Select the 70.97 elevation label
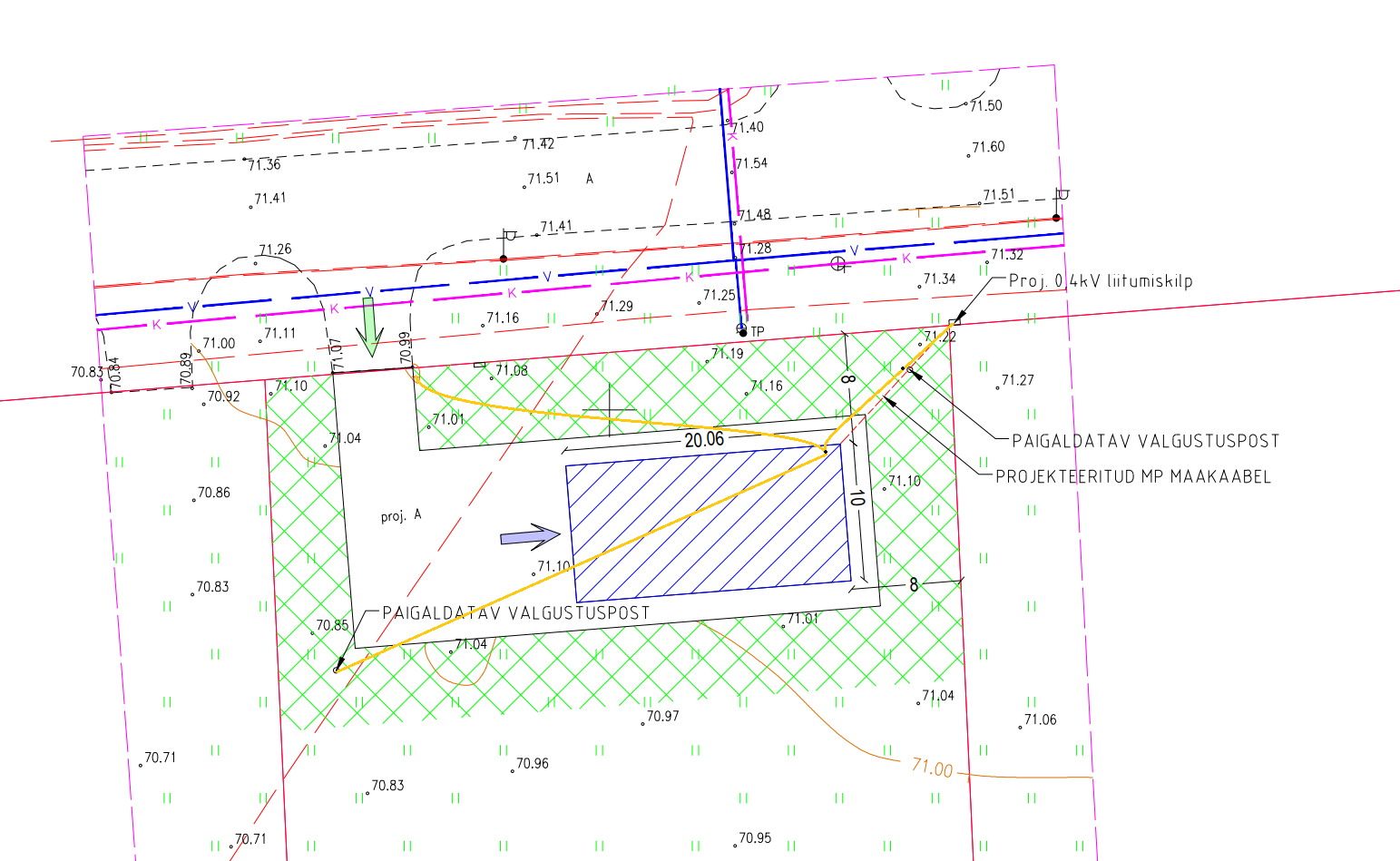 (662, 717)
